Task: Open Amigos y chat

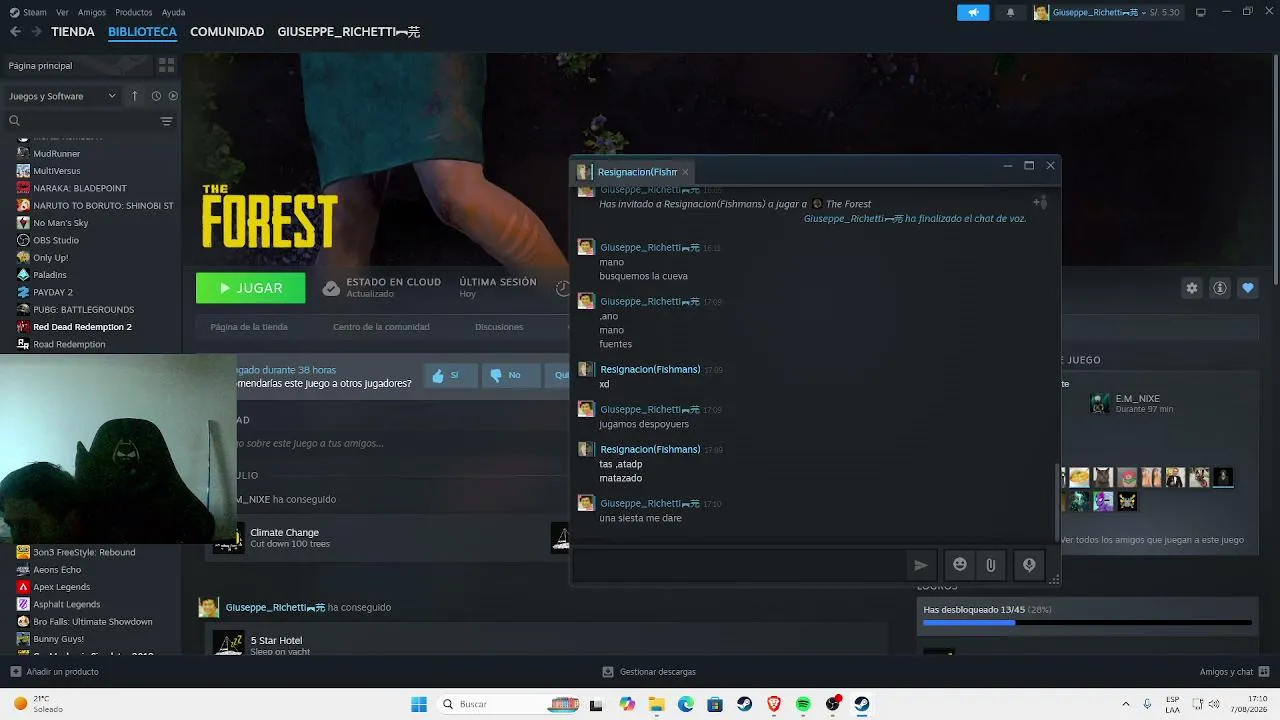Action: 1235,672
